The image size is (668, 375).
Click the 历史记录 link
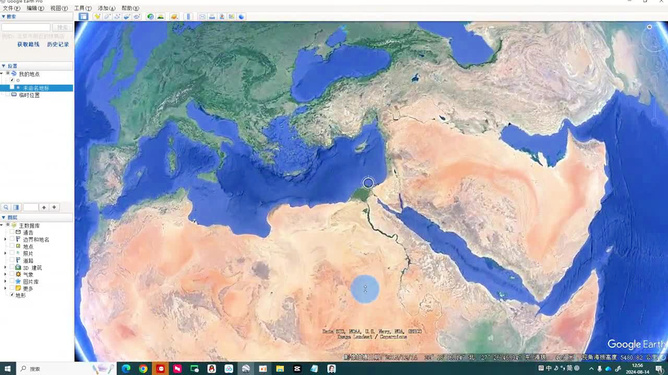58,44
